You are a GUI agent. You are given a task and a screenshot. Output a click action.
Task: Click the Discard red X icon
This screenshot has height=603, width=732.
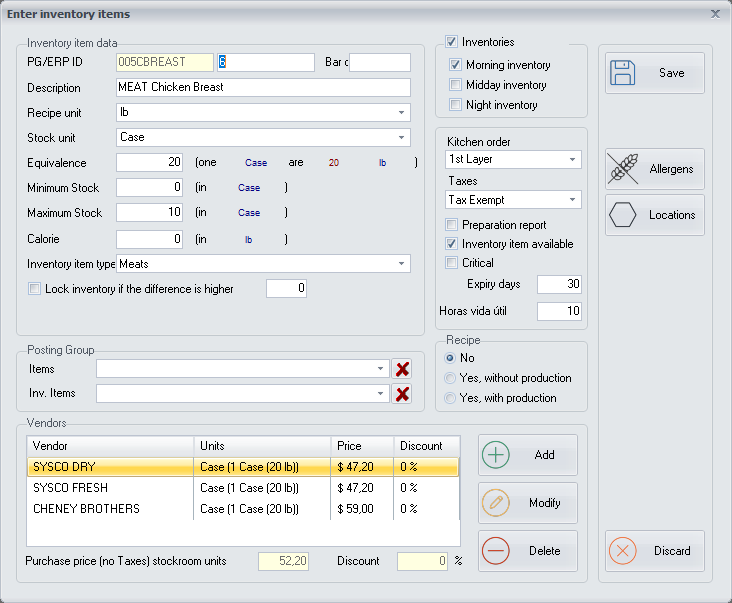[x=624, y=551]
